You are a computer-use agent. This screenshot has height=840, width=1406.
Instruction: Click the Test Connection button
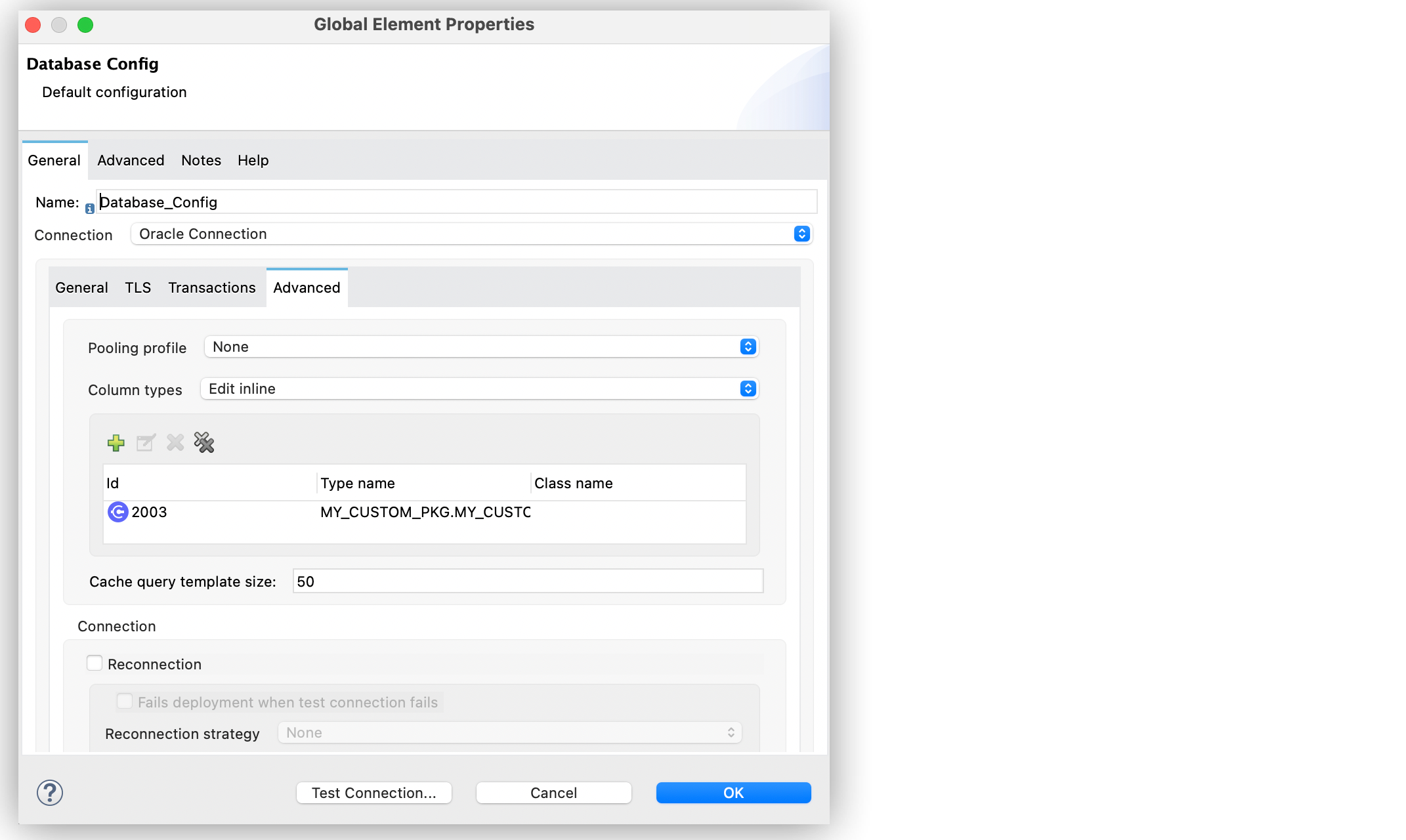[x=373, y=793]
